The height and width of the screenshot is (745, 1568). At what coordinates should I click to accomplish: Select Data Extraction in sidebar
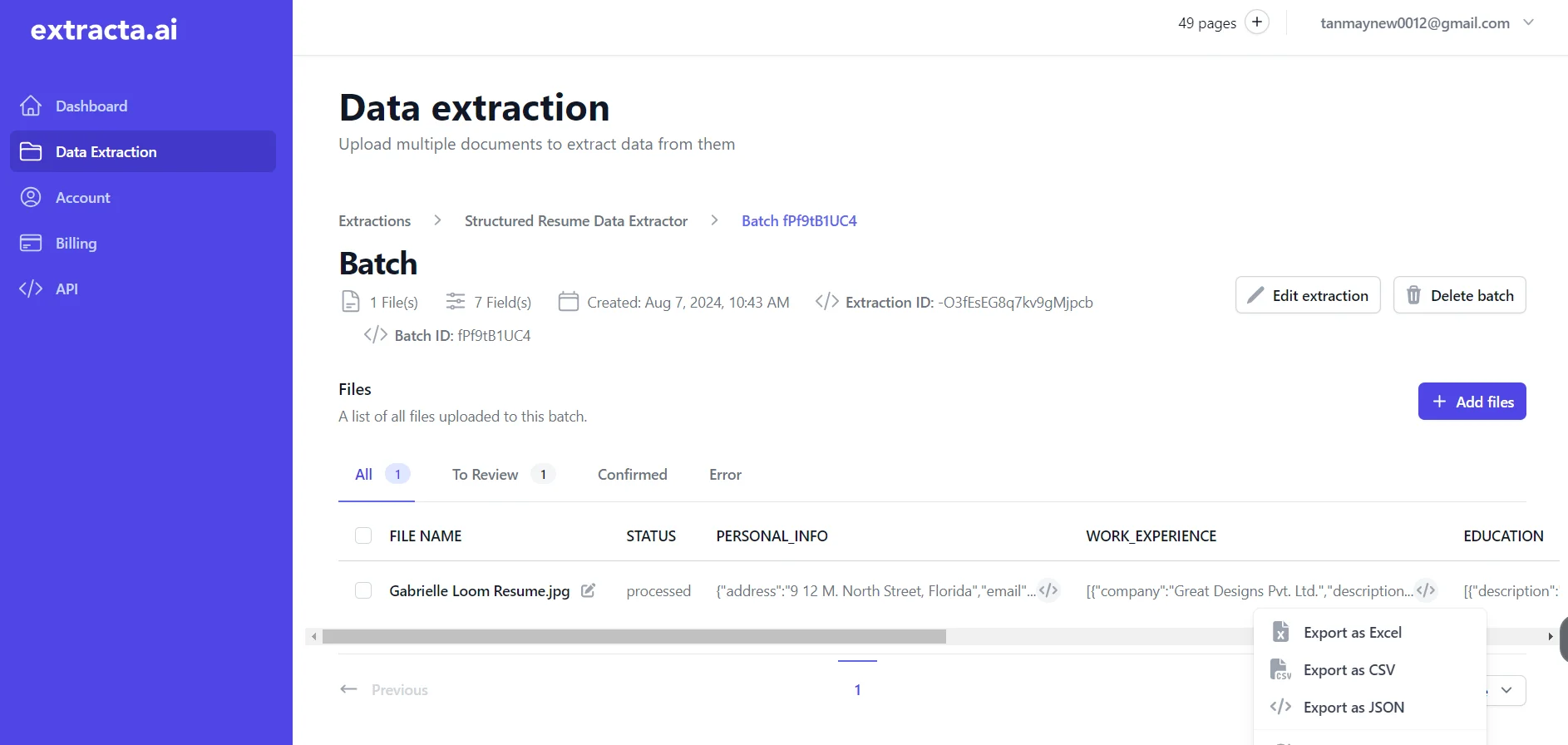pyautogui.click(x=143, y=151)
